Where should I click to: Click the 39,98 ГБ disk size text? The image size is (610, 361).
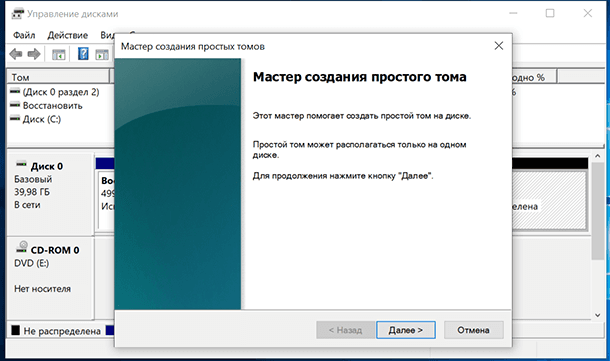[x=32, y=192]
